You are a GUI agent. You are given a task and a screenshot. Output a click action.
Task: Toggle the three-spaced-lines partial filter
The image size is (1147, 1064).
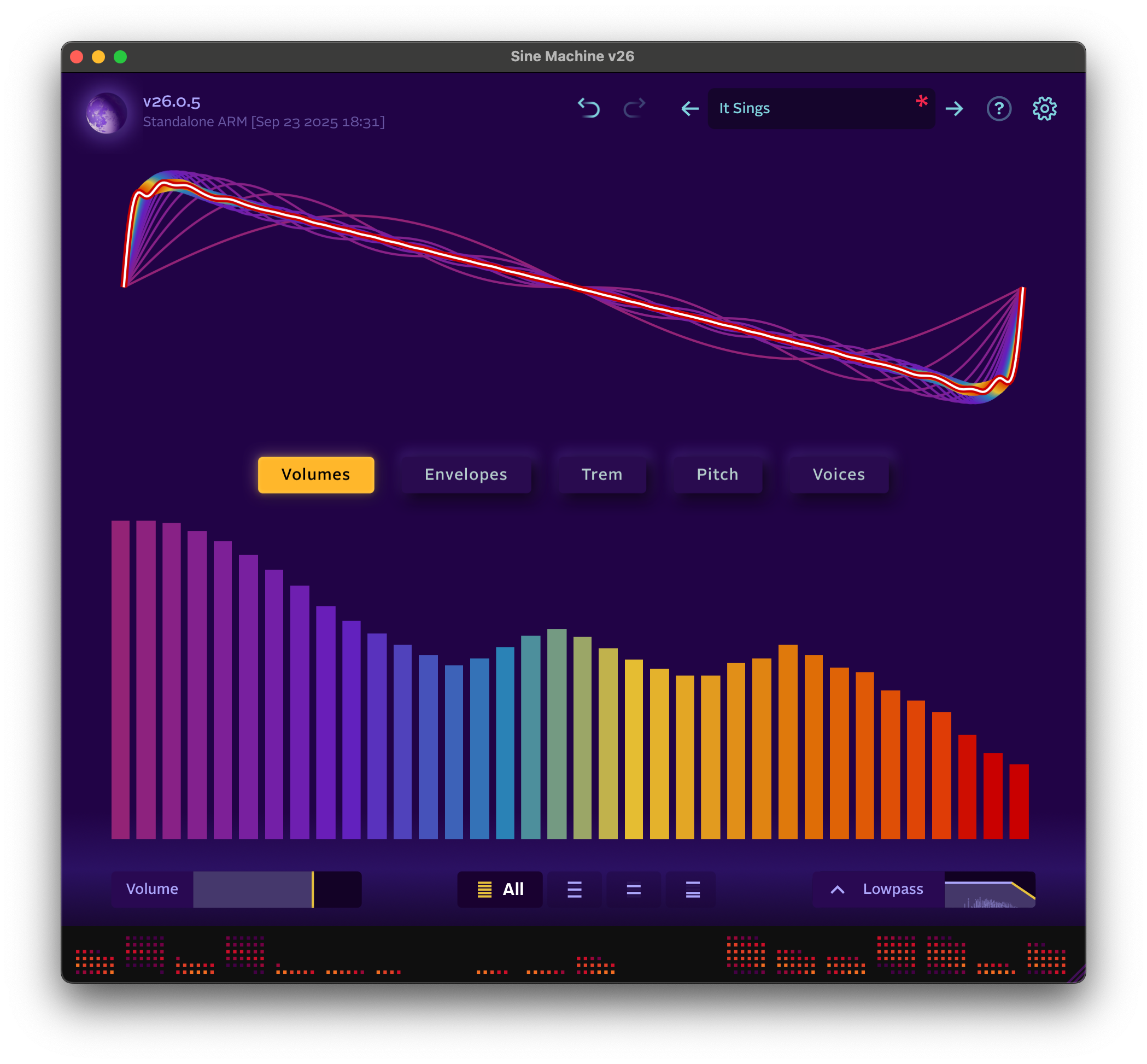tap(574, 889)
